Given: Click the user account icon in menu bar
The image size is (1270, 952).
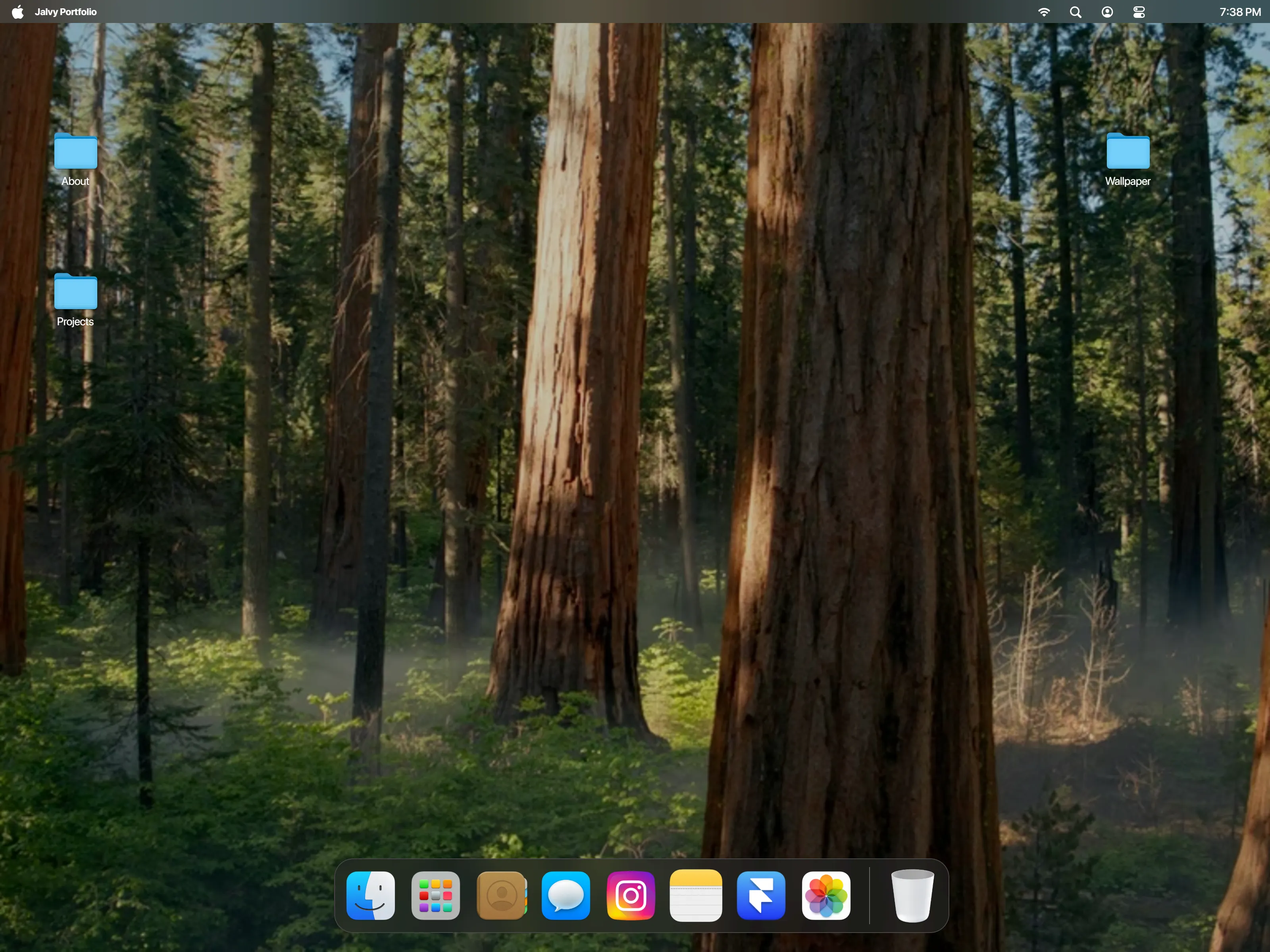Looking at the screenshot, I should (x=1107, y=12).
